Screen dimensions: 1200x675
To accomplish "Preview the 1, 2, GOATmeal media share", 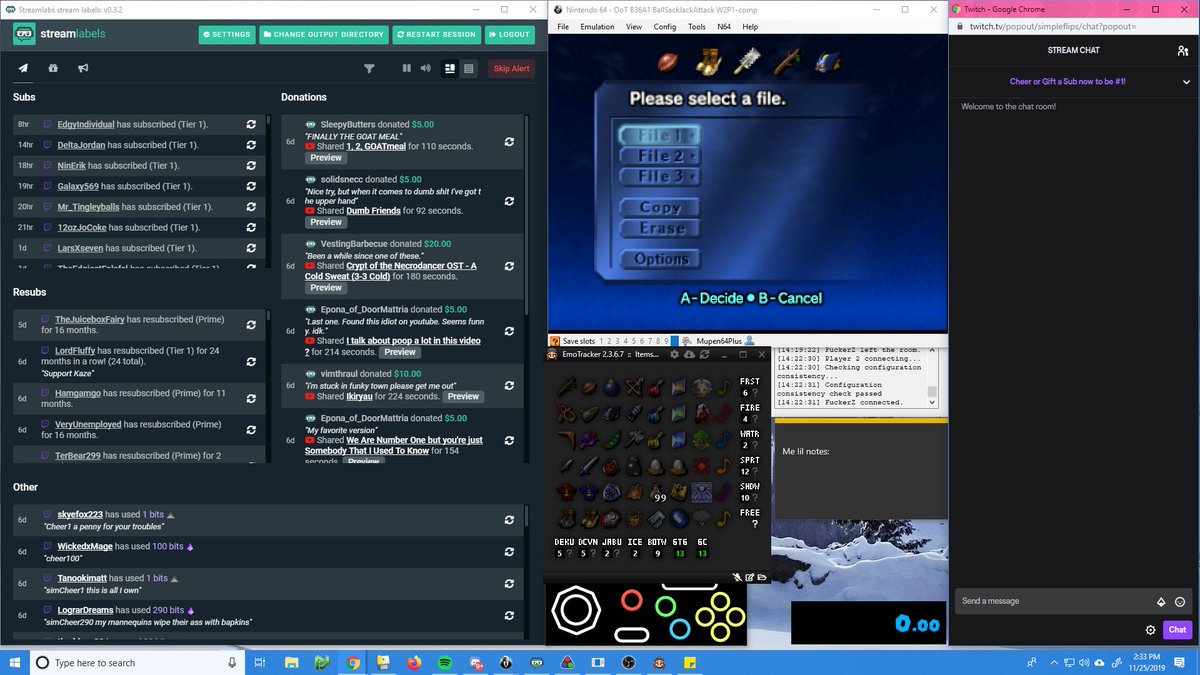I will [x=326, y=158].
